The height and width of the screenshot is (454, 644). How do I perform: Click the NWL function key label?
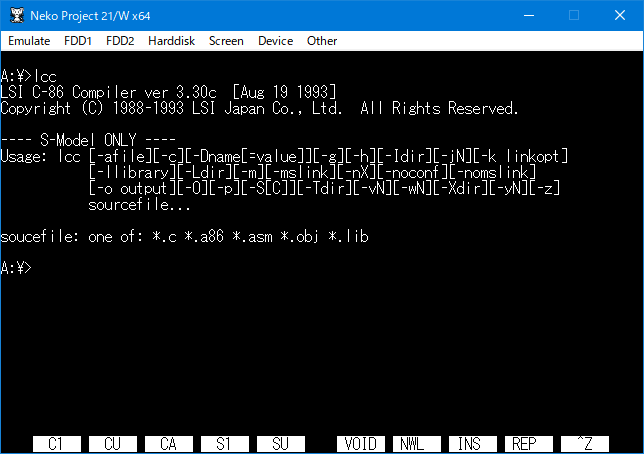click(x=416, y=444)
